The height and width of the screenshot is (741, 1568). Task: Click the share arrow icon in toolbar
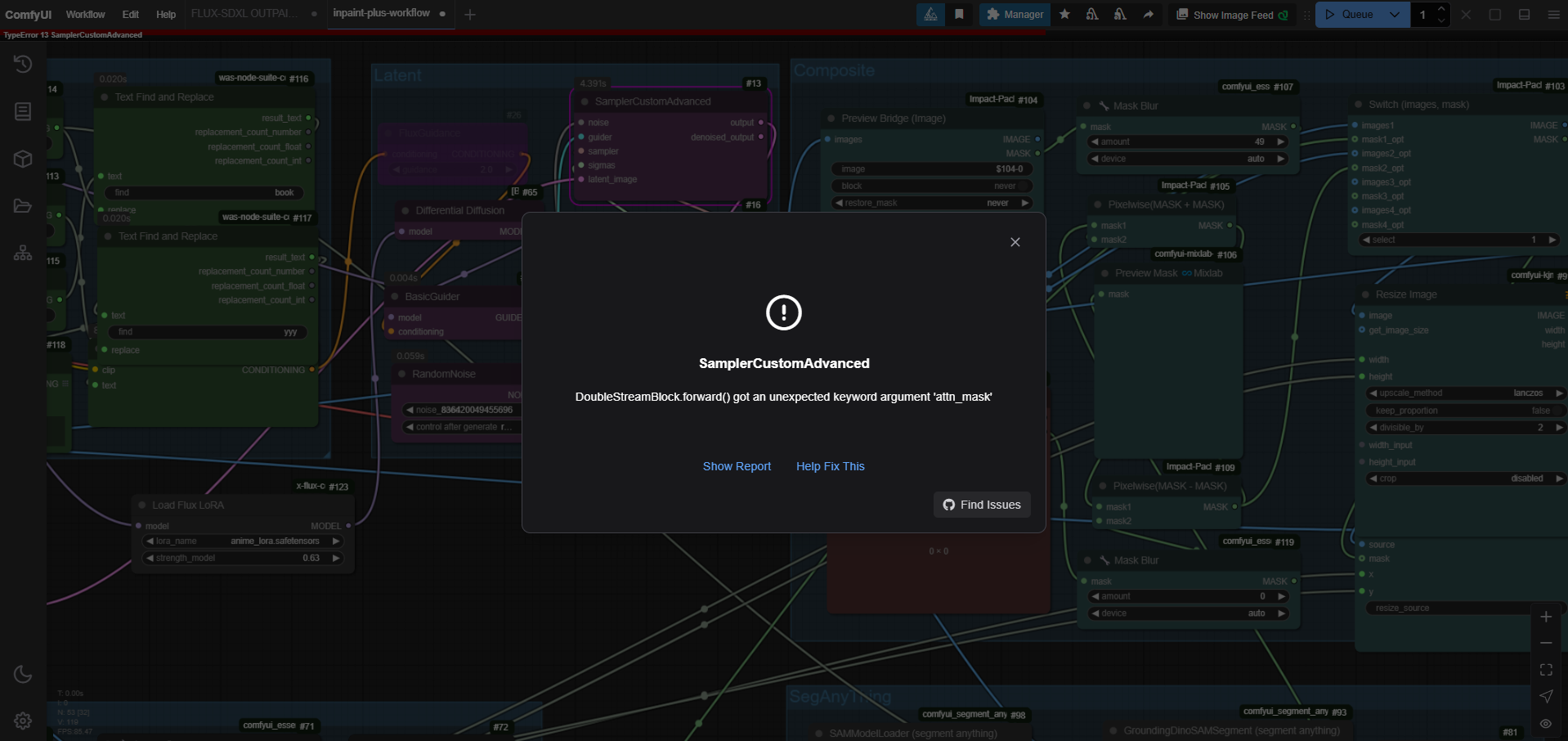(1149, 15)
